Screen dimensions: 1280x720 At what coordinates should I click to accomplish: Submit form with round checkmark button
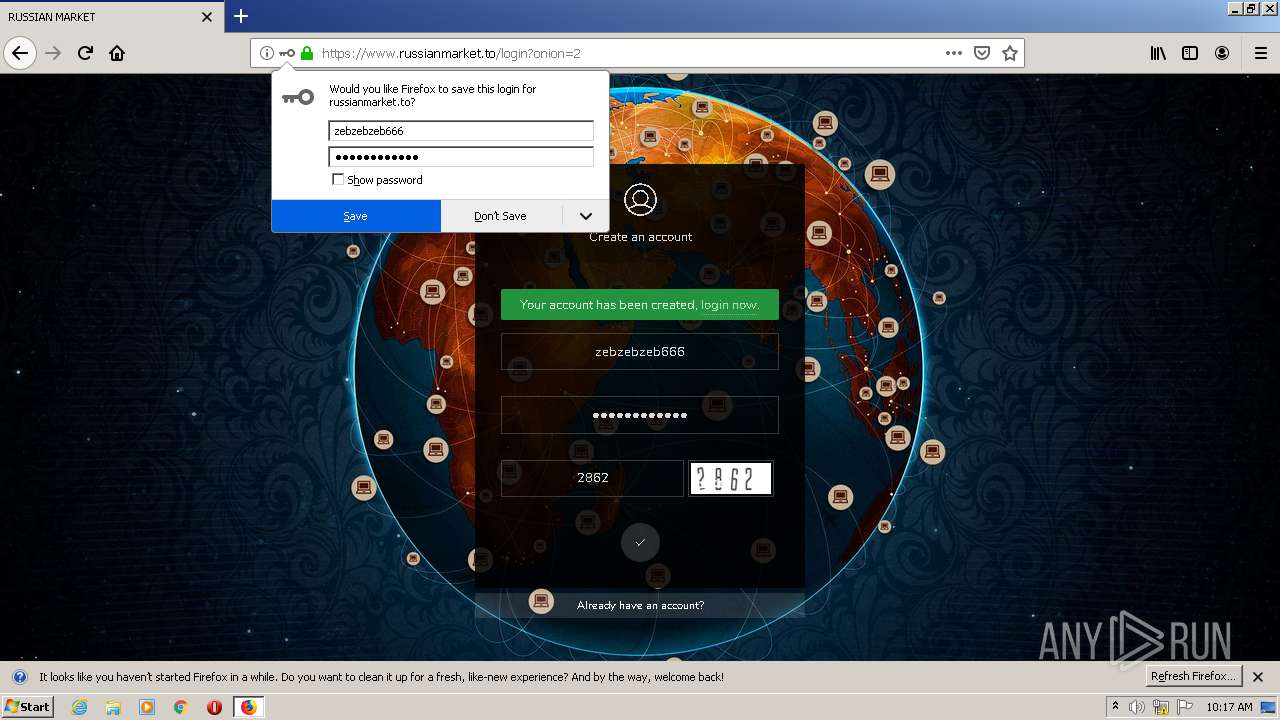[x=640, y=542]
